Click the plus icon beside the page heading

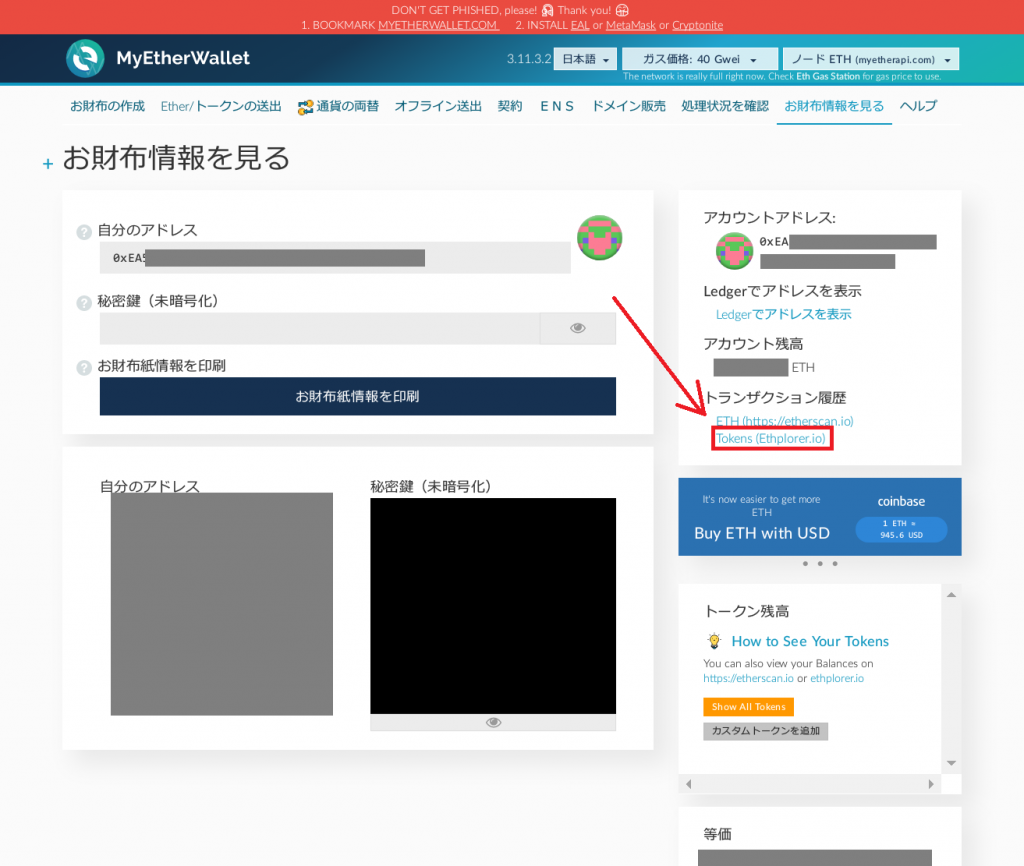coord(47,164)
